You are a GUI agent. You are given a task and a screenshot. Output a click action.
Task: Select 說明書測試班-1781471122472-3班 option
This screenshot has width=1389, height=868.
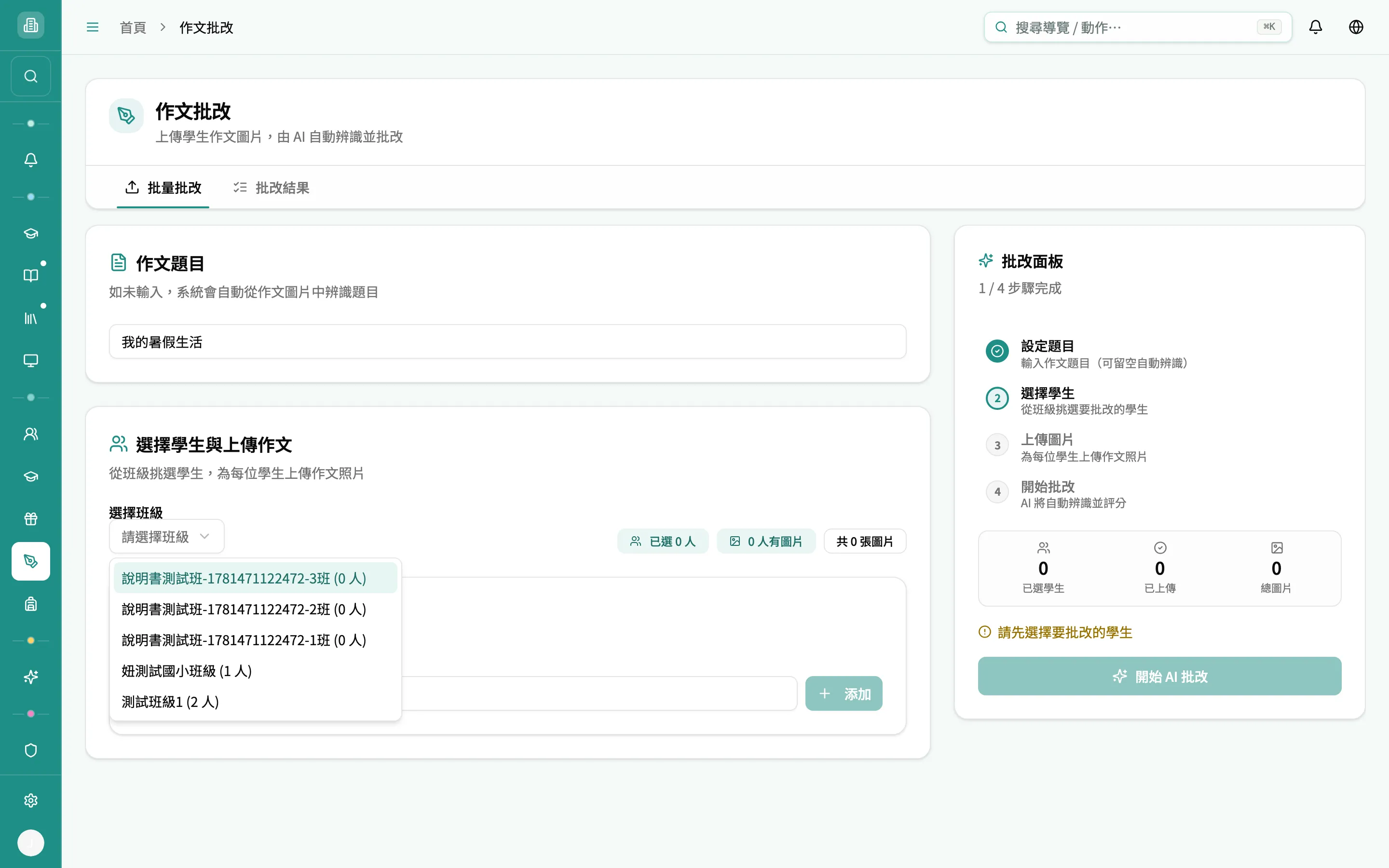256,578
